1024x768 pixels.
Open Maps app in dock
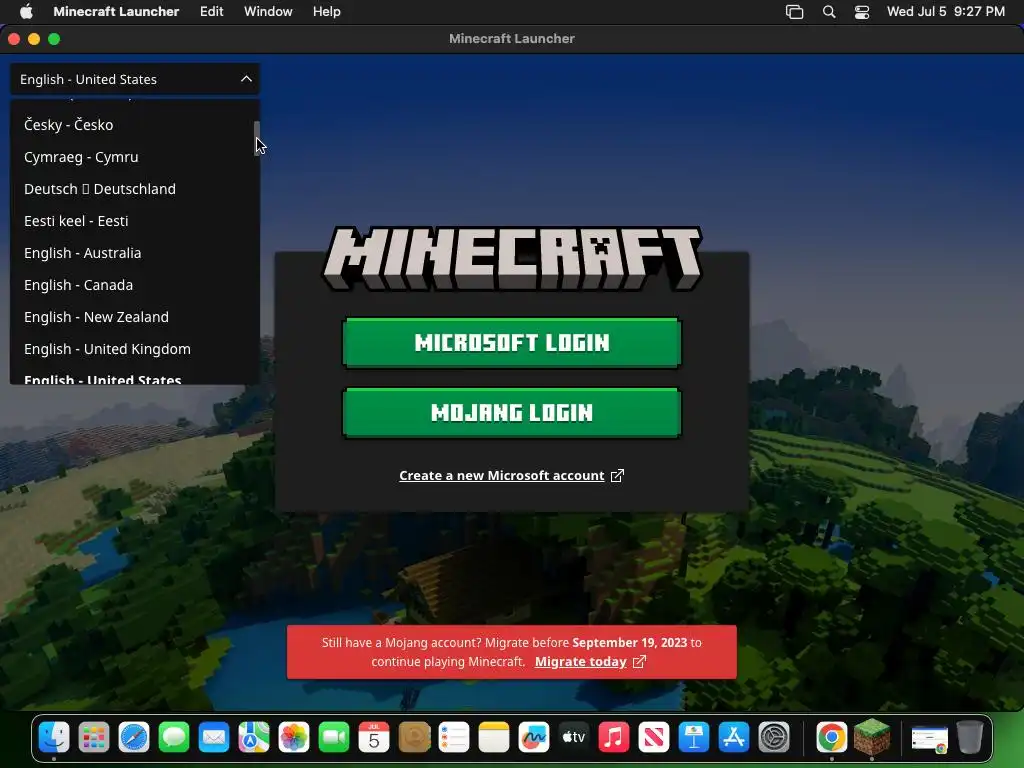click(253, 738)
